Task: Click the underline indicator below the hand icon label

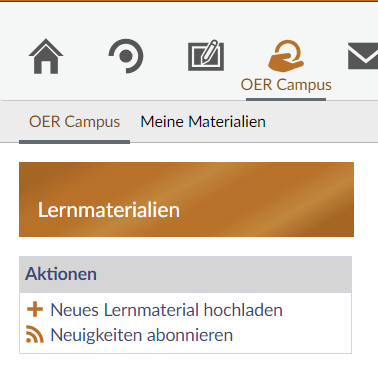Action: 286,99
